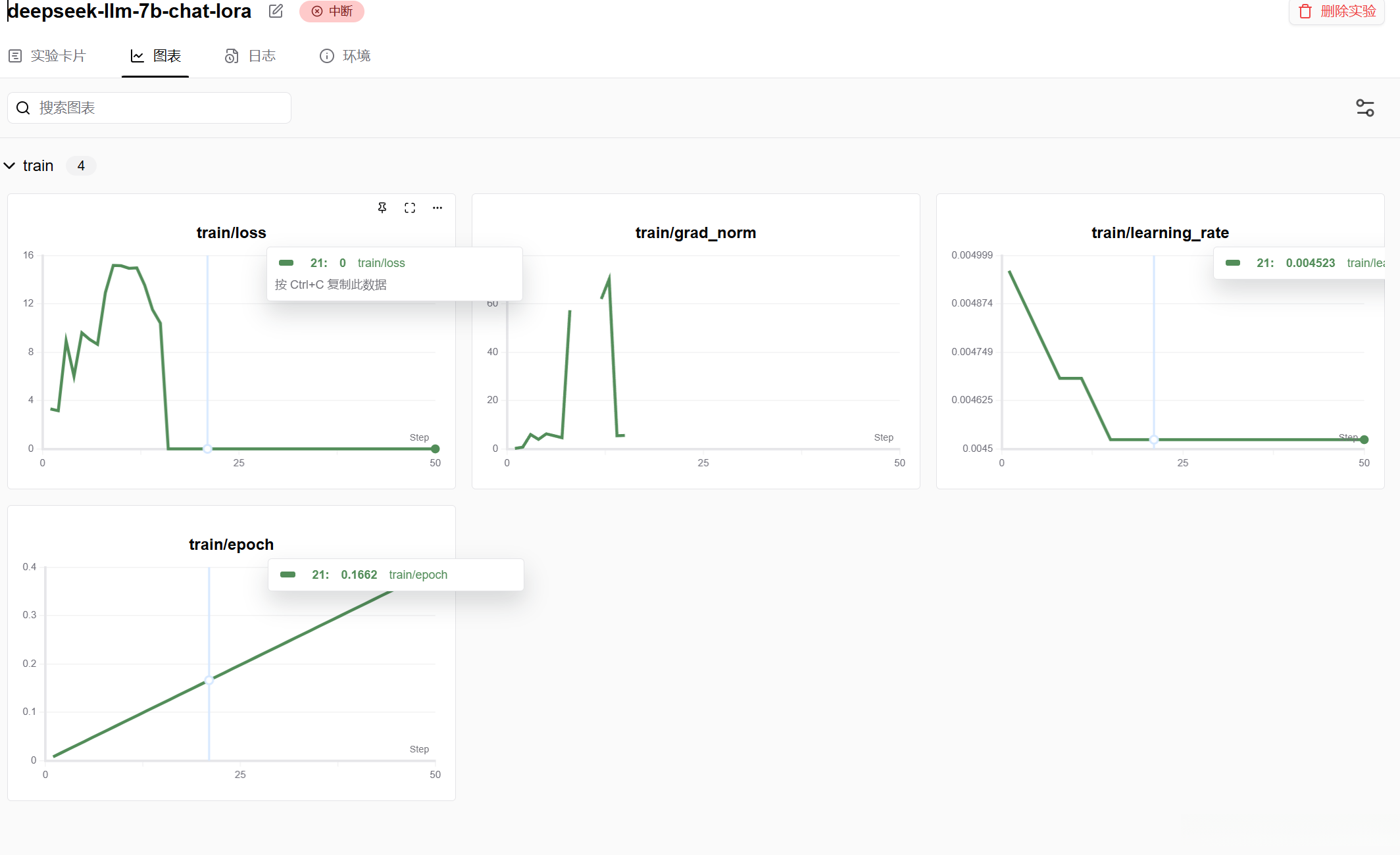Pin the train/loss chart
1400x855 pixels.
(x=382, y=208)
